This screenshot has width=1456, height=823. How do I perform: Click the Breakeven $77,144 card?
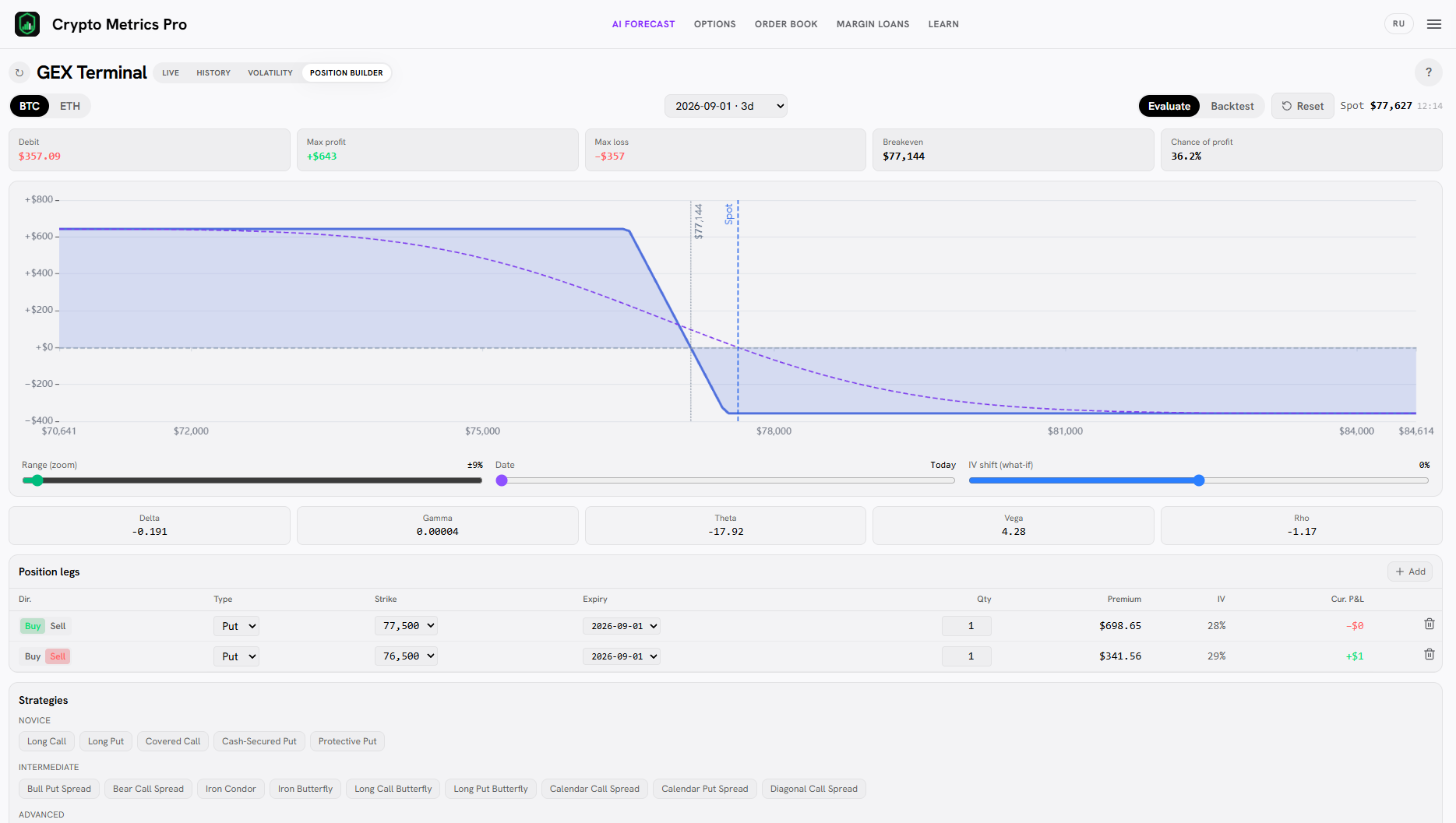coord(1014,149)
